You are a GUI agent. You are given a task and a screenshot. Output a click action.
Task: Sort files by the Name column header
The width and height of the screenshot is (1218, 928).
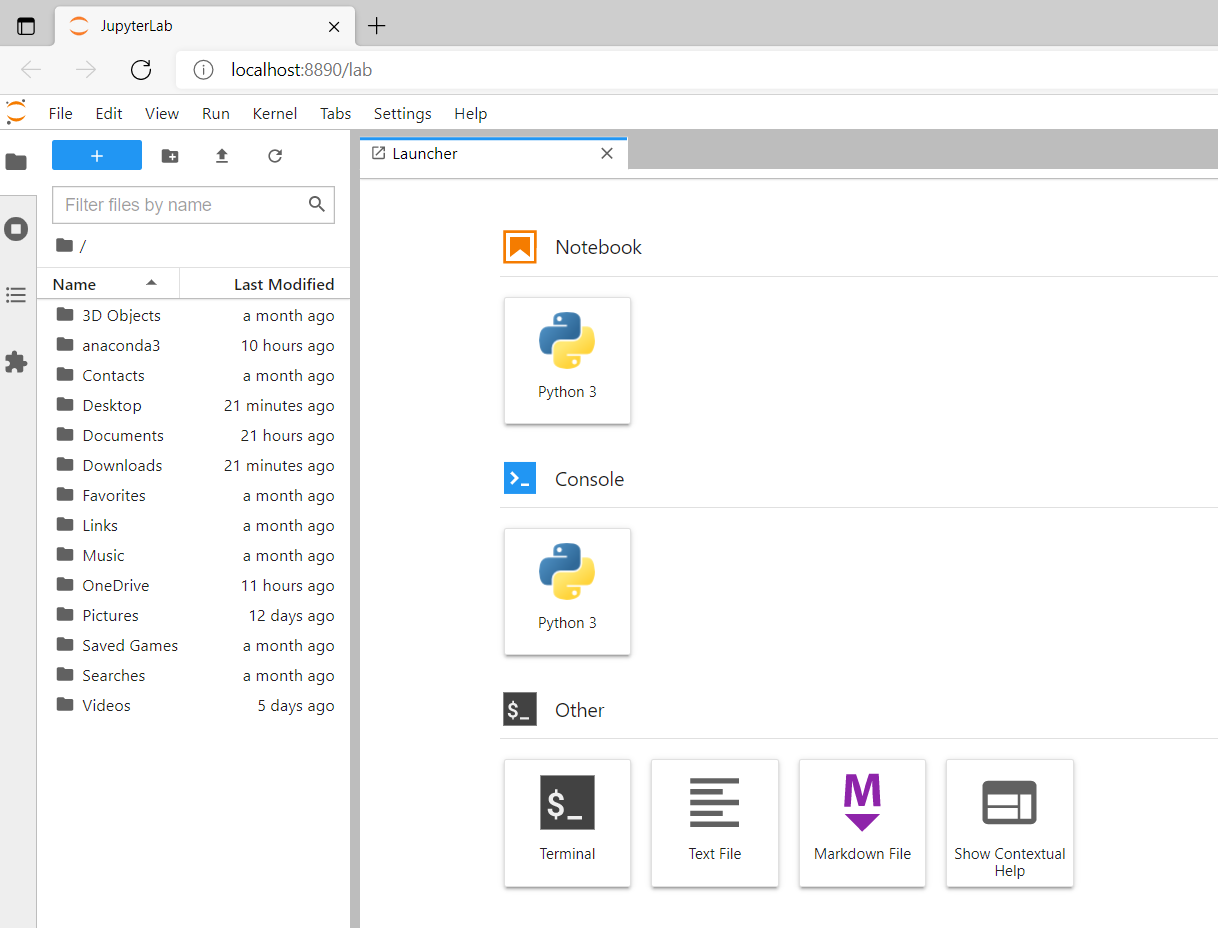coord(108,284)
